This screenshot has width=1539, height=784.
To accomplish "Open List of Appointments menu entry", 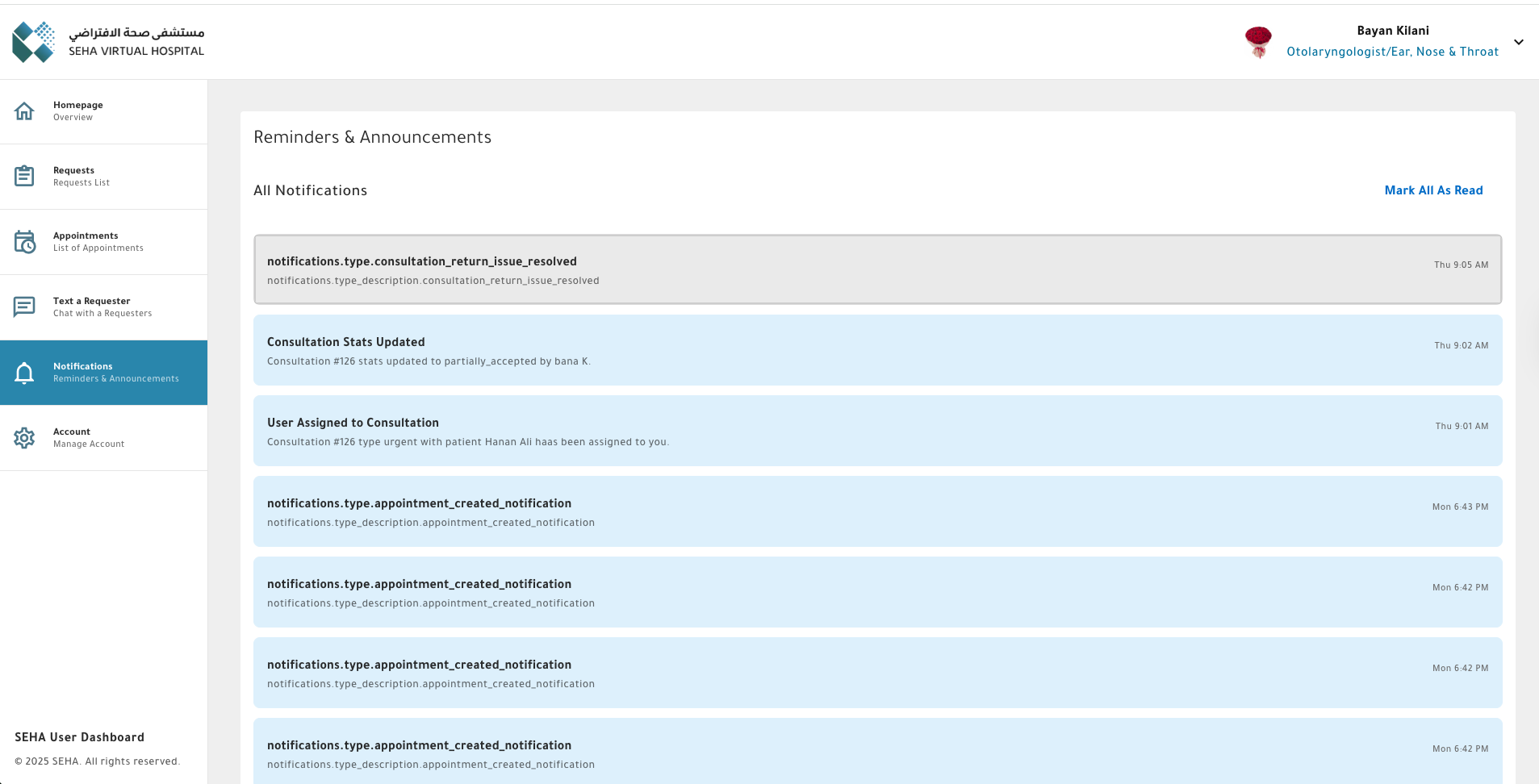I will pyautogui.click(x=98, y=242).
